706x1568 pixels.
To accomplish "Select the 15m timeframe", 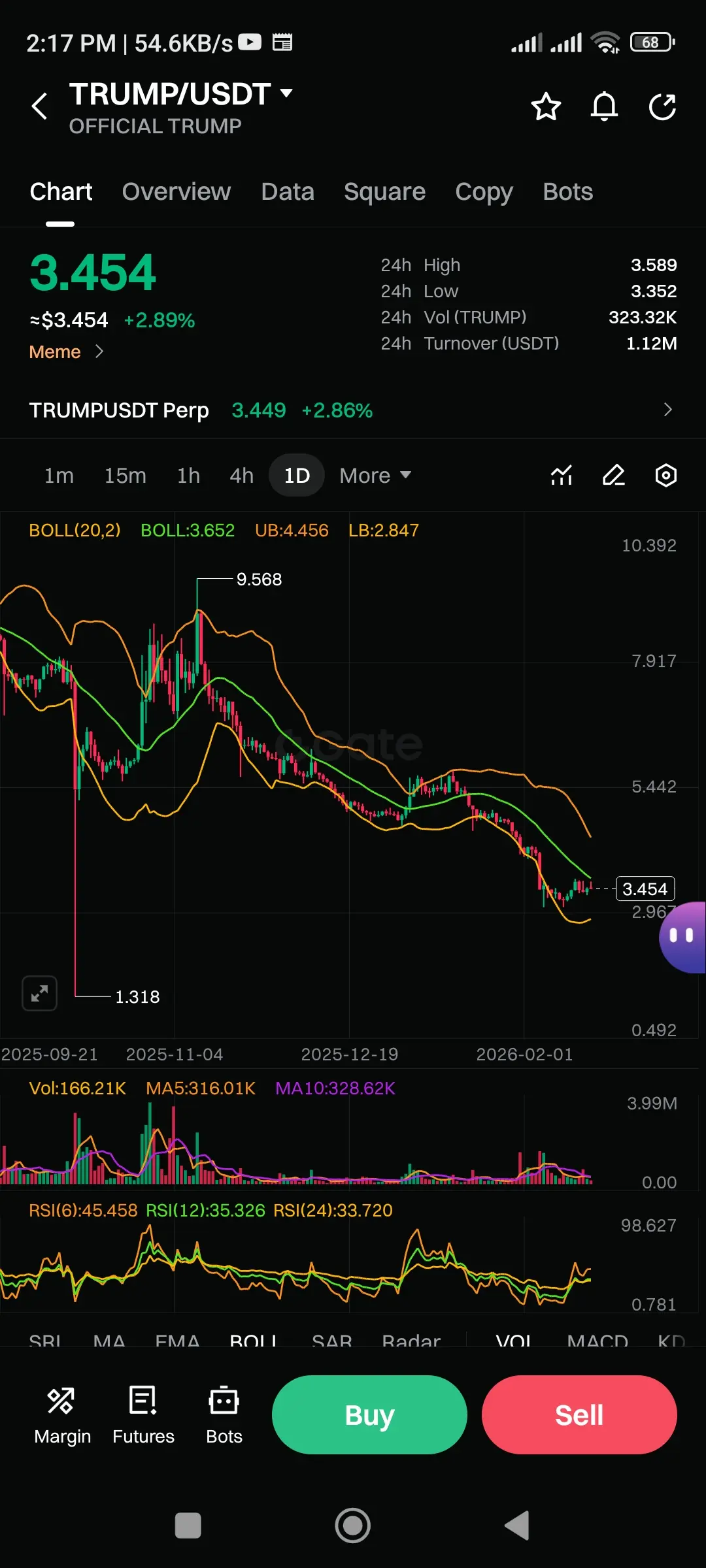I will [x=125, y=476].
